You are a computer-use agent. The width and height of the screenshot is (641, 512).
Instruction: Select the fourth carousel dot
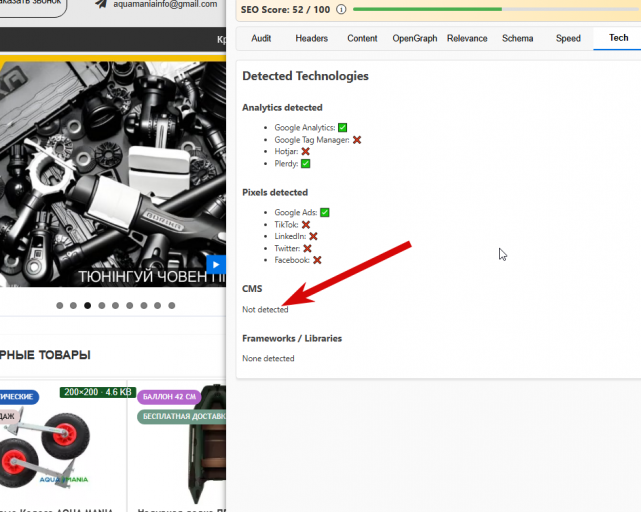[102, 305]
